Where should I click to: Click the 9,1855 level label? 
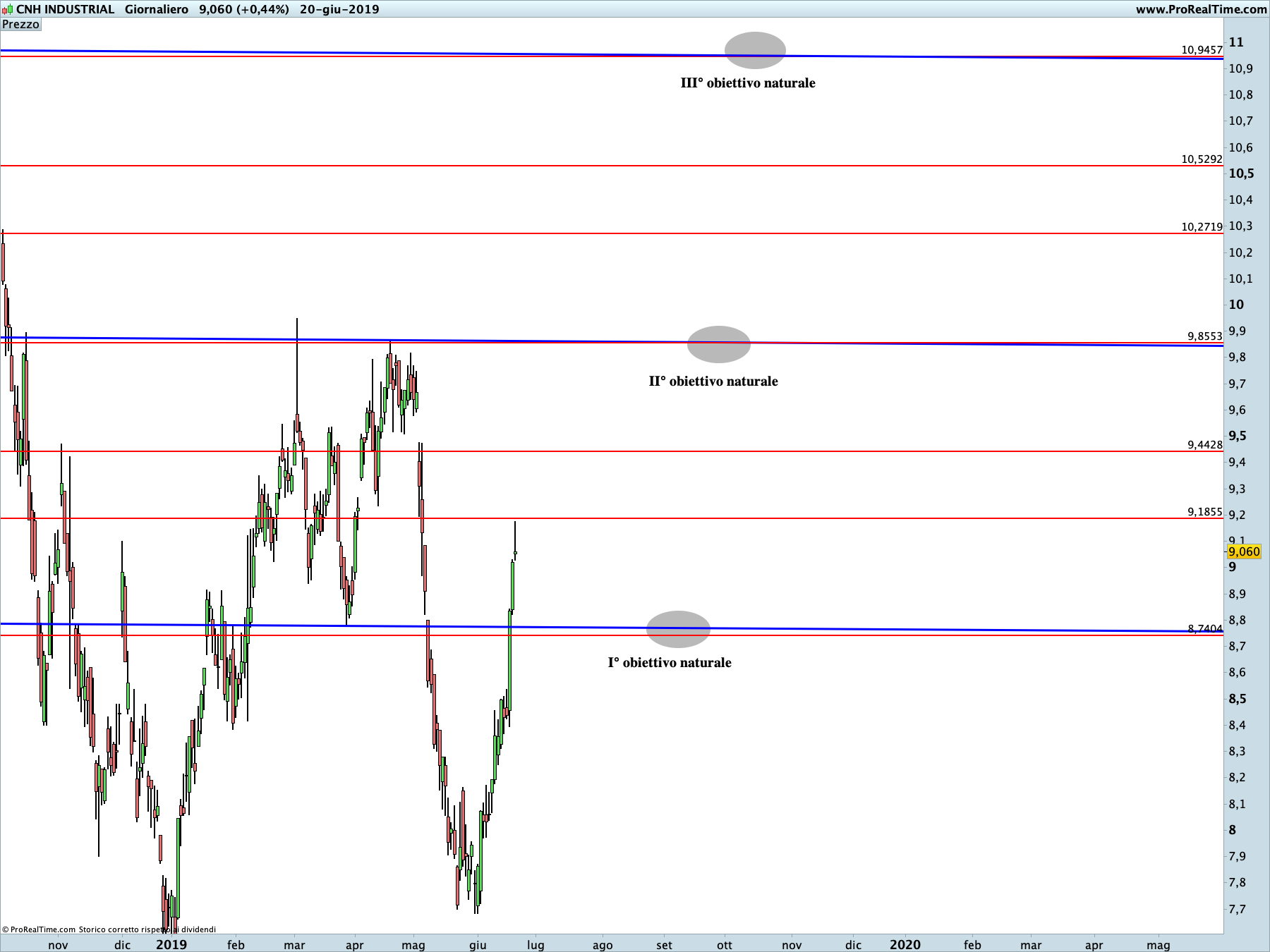(x=1204, y=512)
